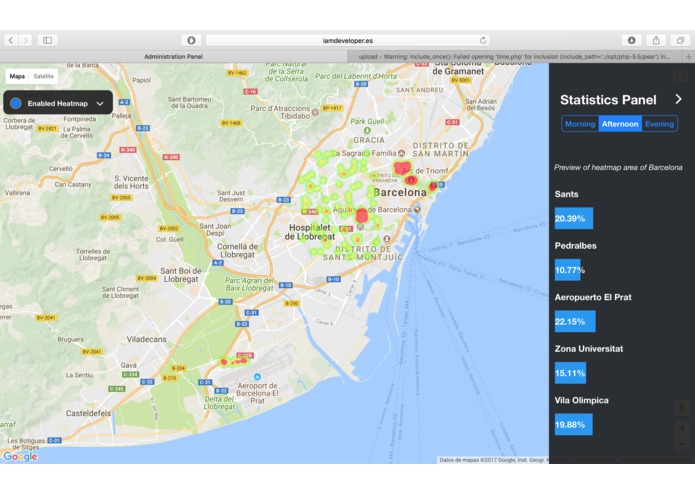The image size is (695, 494).
Task: Open the Safari share icon
Action: [x=656, y=40]
